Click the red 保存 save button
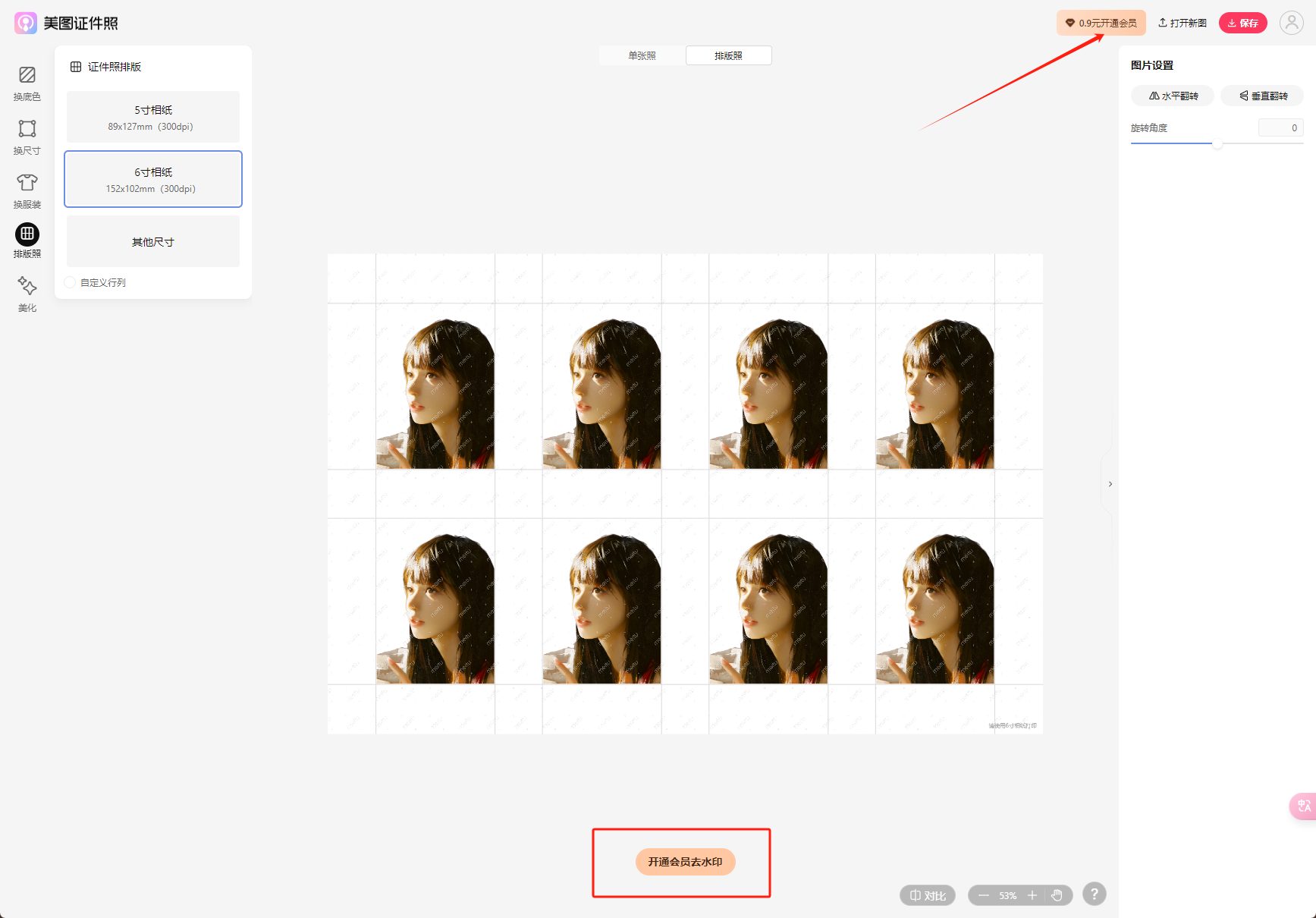The image size is (1316, 918). 1242,23
